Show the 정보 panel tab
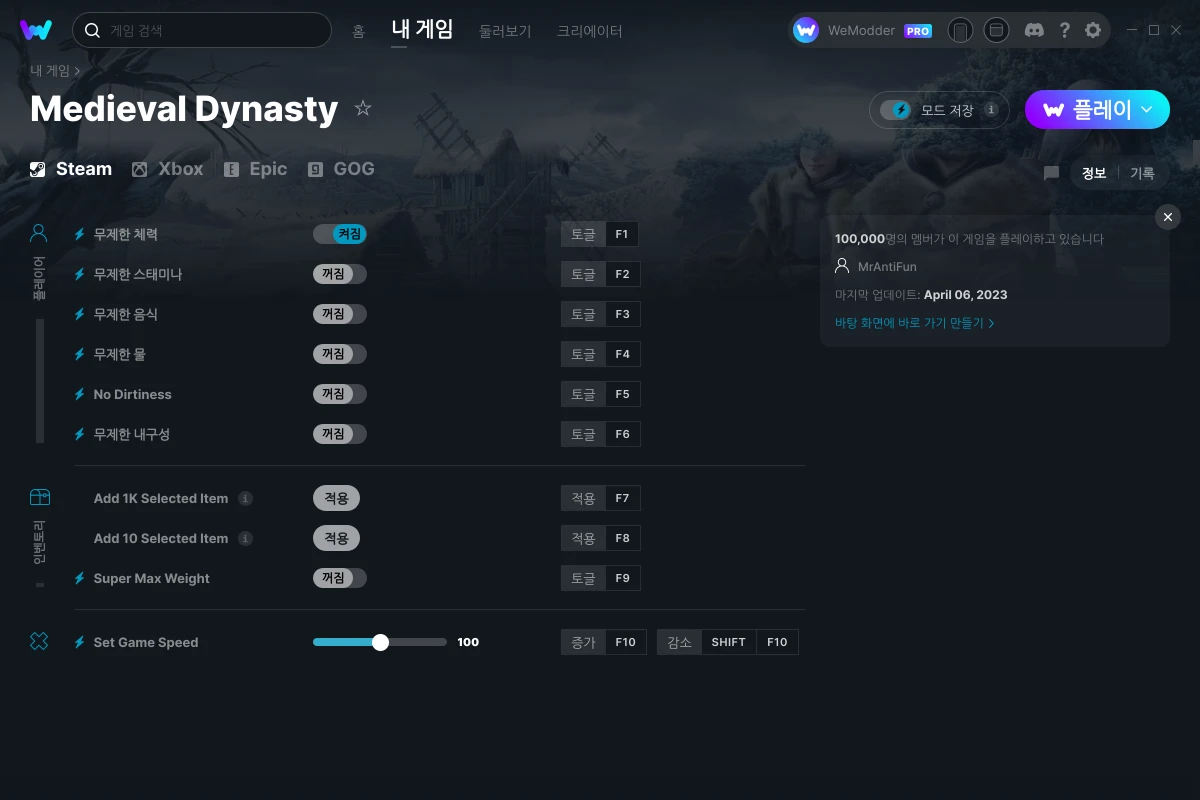 (1094, 173)
